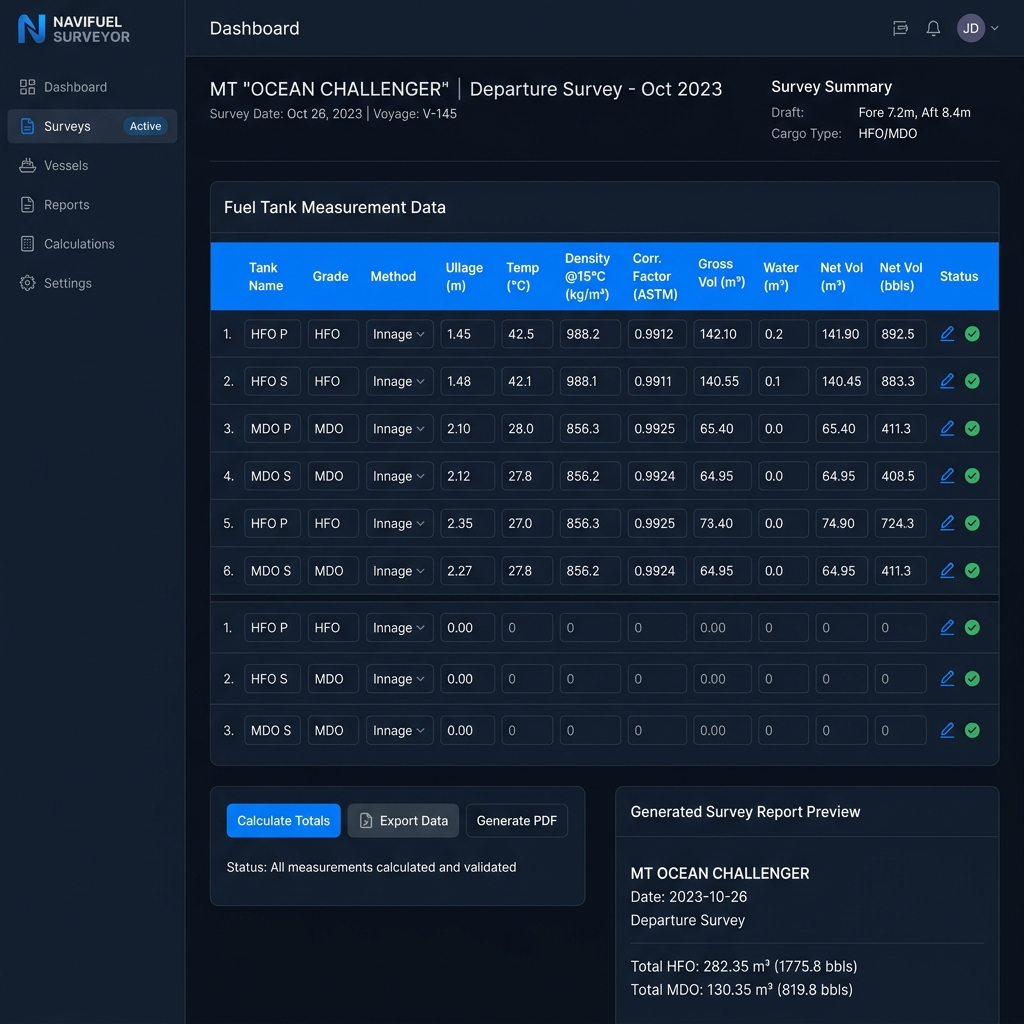
Task: Open Method dropdown in empty HFO S row
Action: click(x=399, y=679)
